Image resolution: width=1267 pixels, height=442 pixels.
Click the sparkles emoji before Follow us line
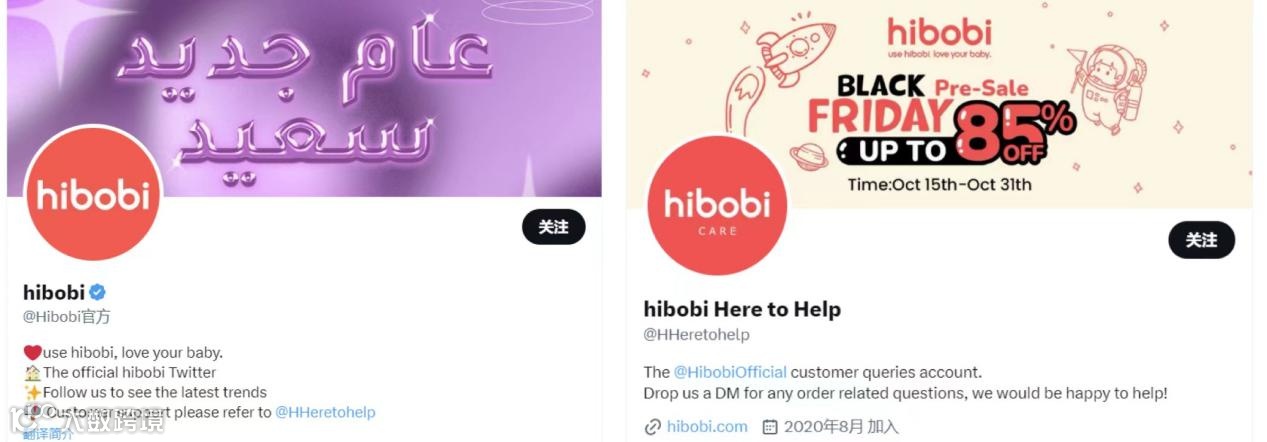tap(32, 392)
